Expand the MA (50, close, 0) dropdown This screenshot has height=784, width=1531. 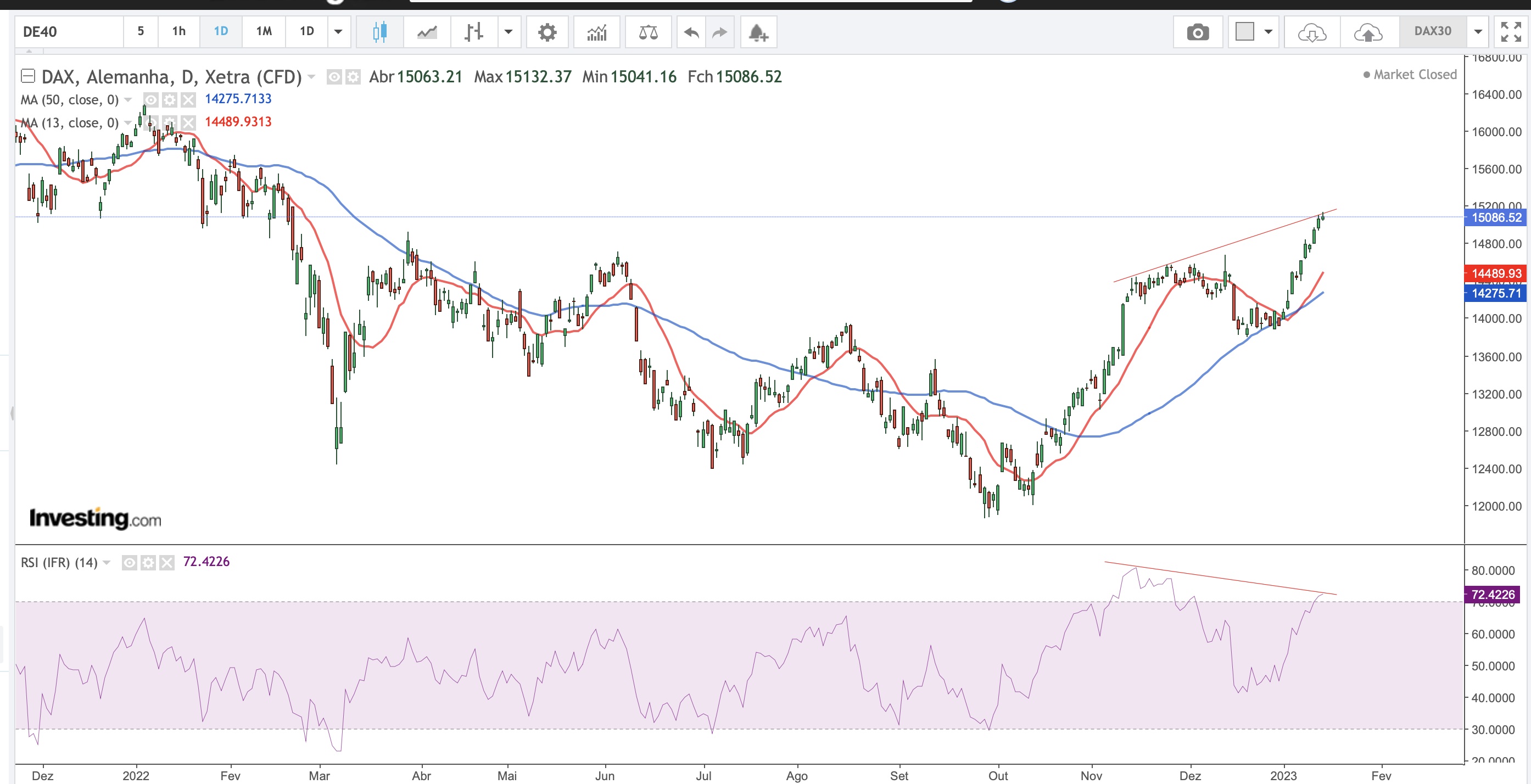[x=128, y=100]
